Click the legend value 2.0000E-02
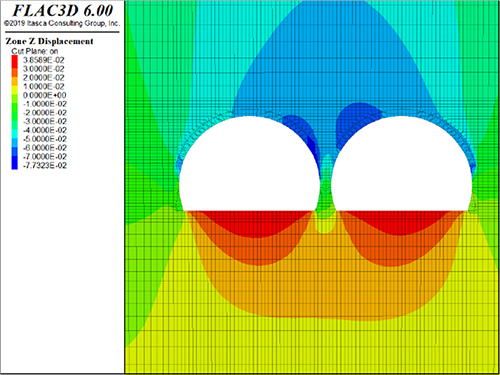Viewport: 500px width, 375px height. [x=43, y=78]
